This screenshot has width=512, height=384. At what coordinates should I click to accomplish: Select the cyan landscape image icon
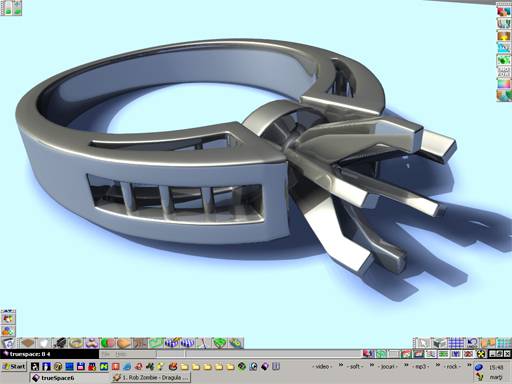504,48
